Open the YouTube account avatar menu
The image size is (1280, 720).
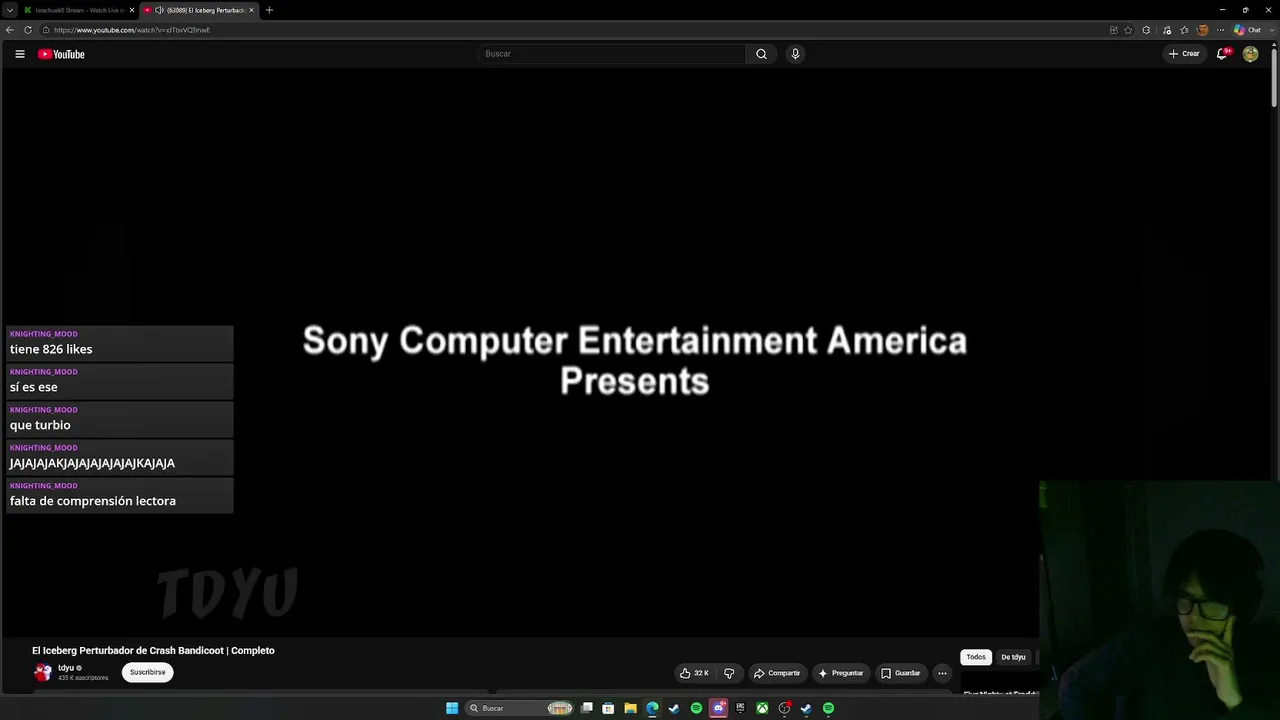[1250, 54]
